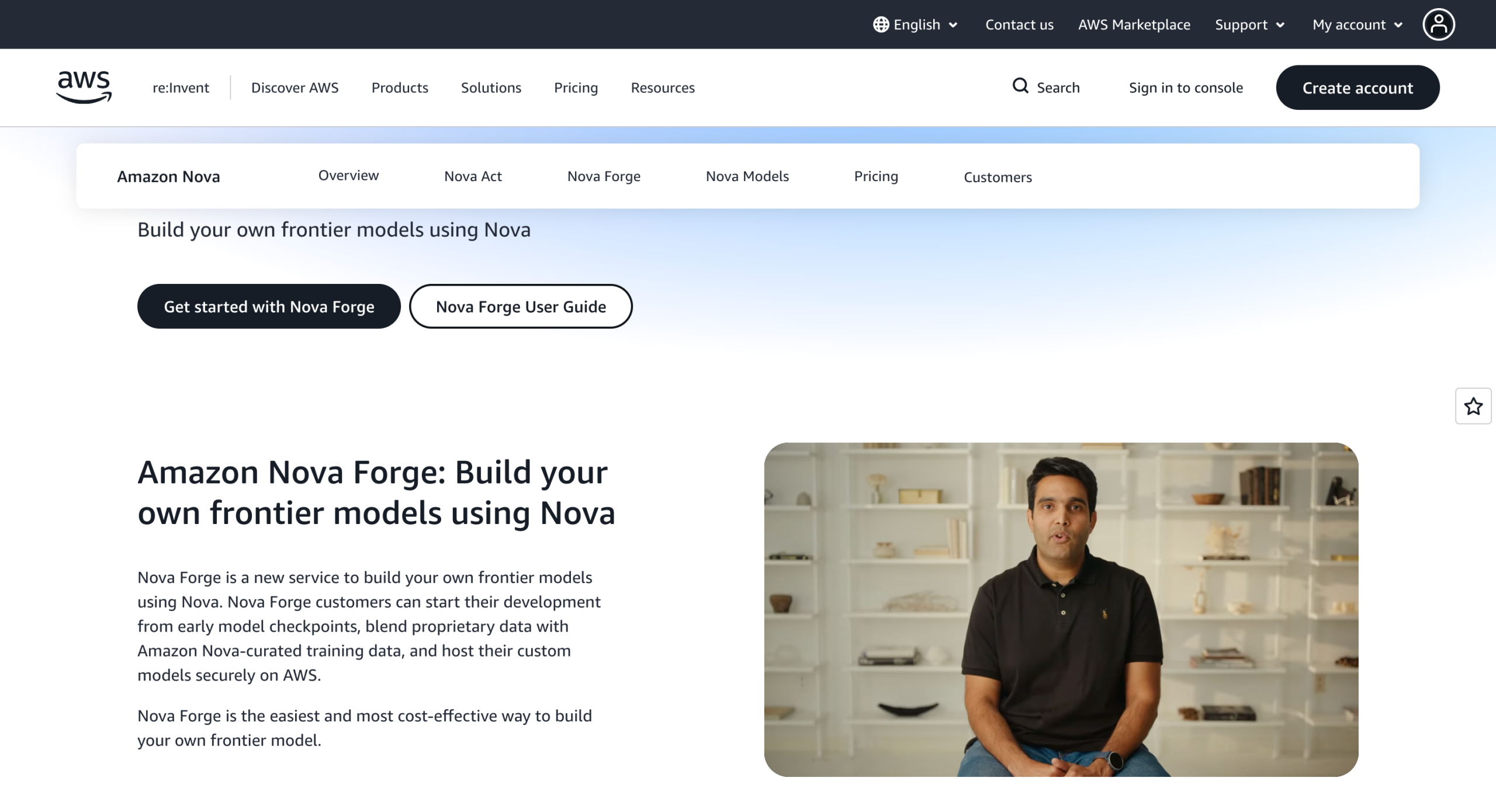Click the star favorite icon
The height and width of the screenshot is (812, 1496).
coord(1473,406)
